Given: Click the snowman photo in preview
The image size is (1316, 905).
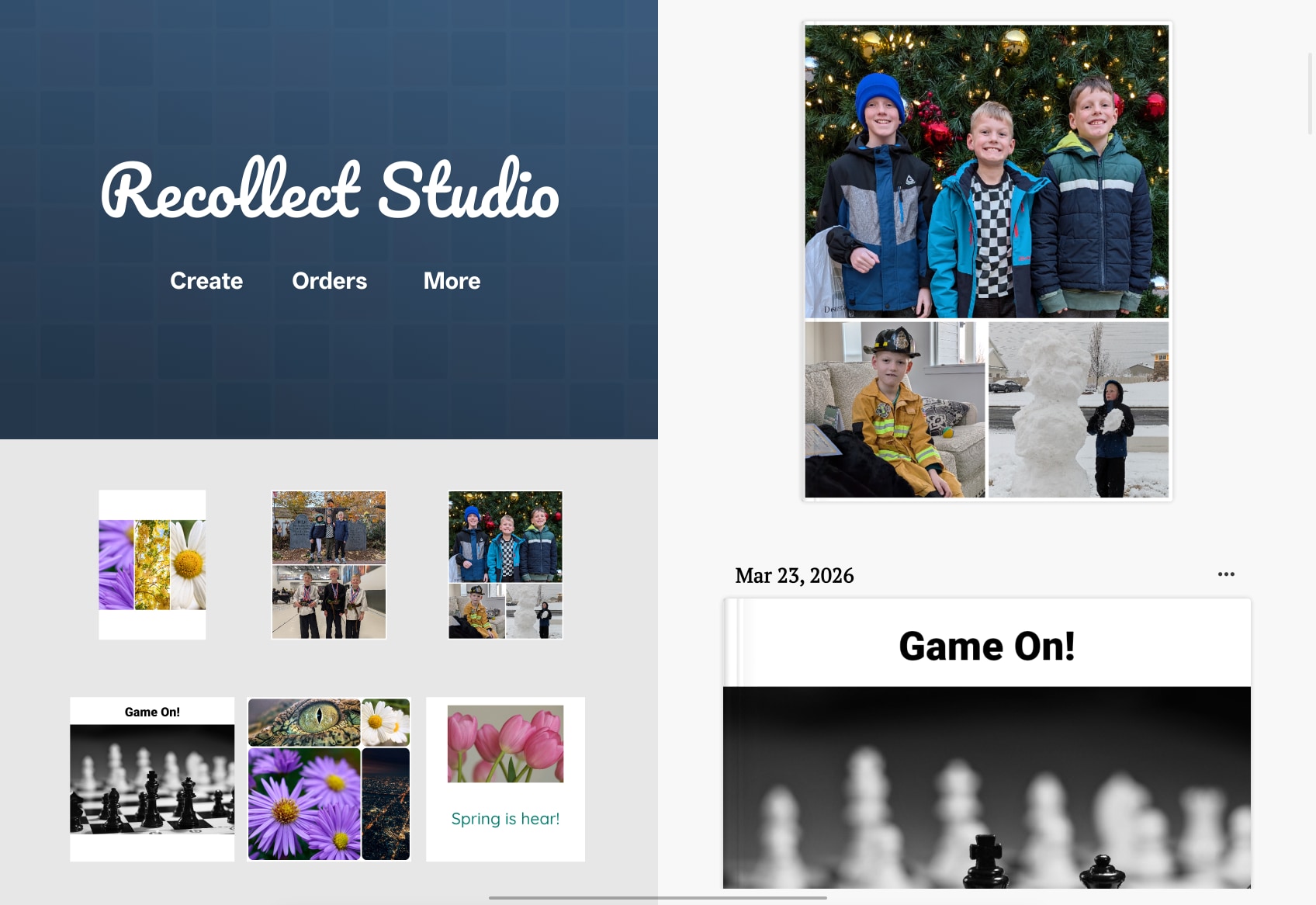Looking at the screenshot, I should click(x=1079, y=410).
